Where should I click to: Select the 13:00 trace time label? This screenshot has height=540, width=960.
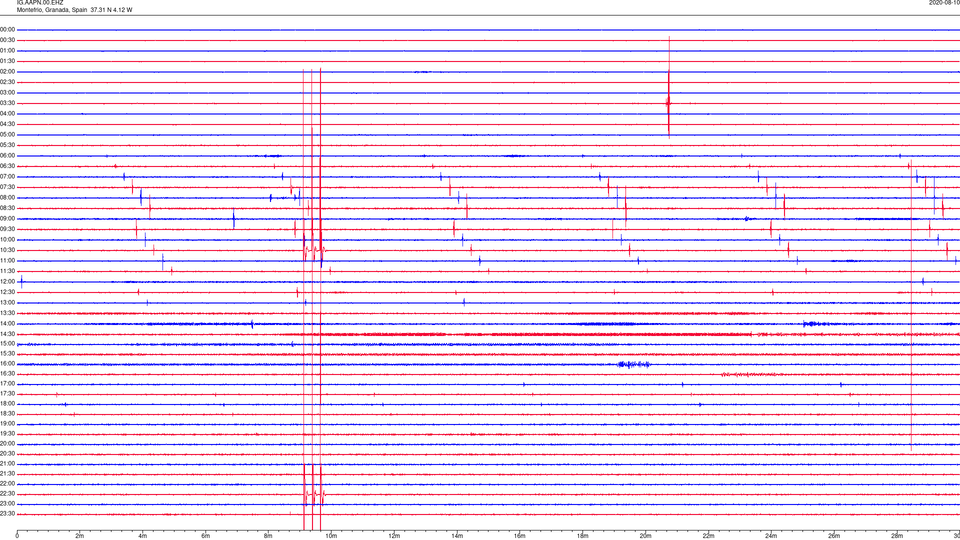point(7,302)
